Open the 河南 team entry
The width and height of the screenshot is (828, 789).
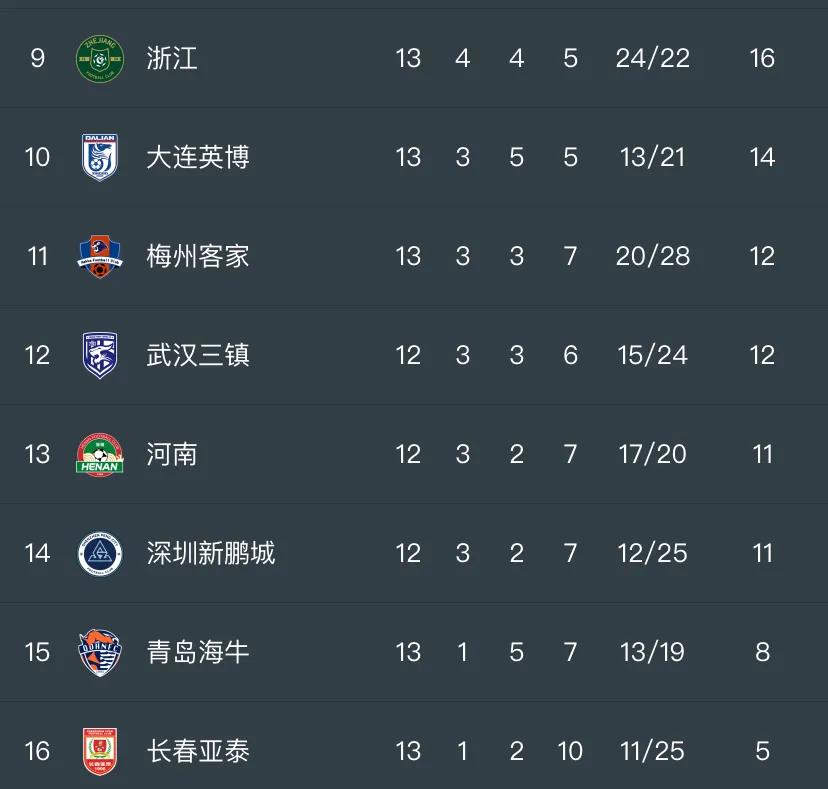click(x=172, y=454)
